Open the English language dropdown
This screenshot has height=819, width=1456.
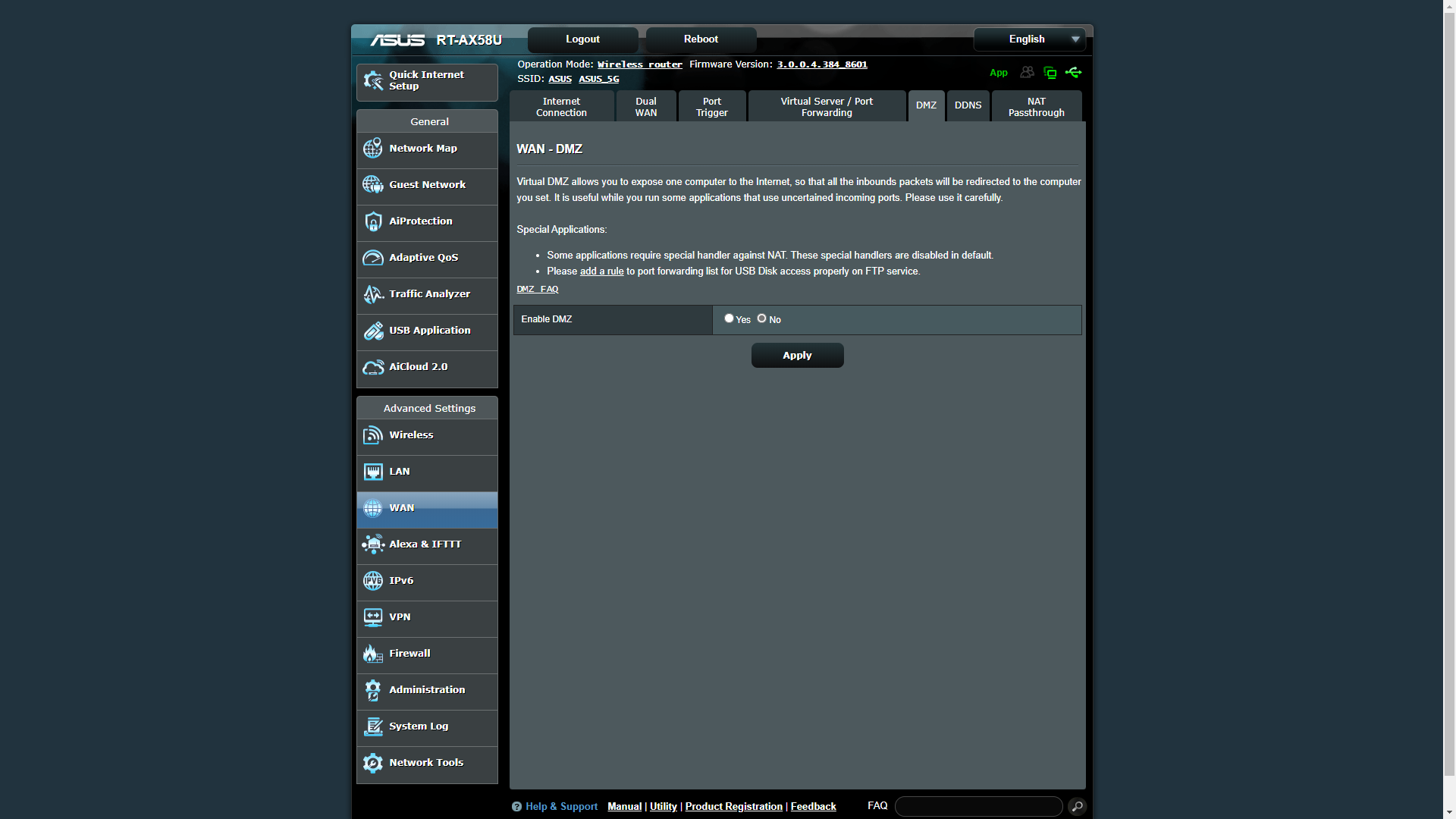1029,39
